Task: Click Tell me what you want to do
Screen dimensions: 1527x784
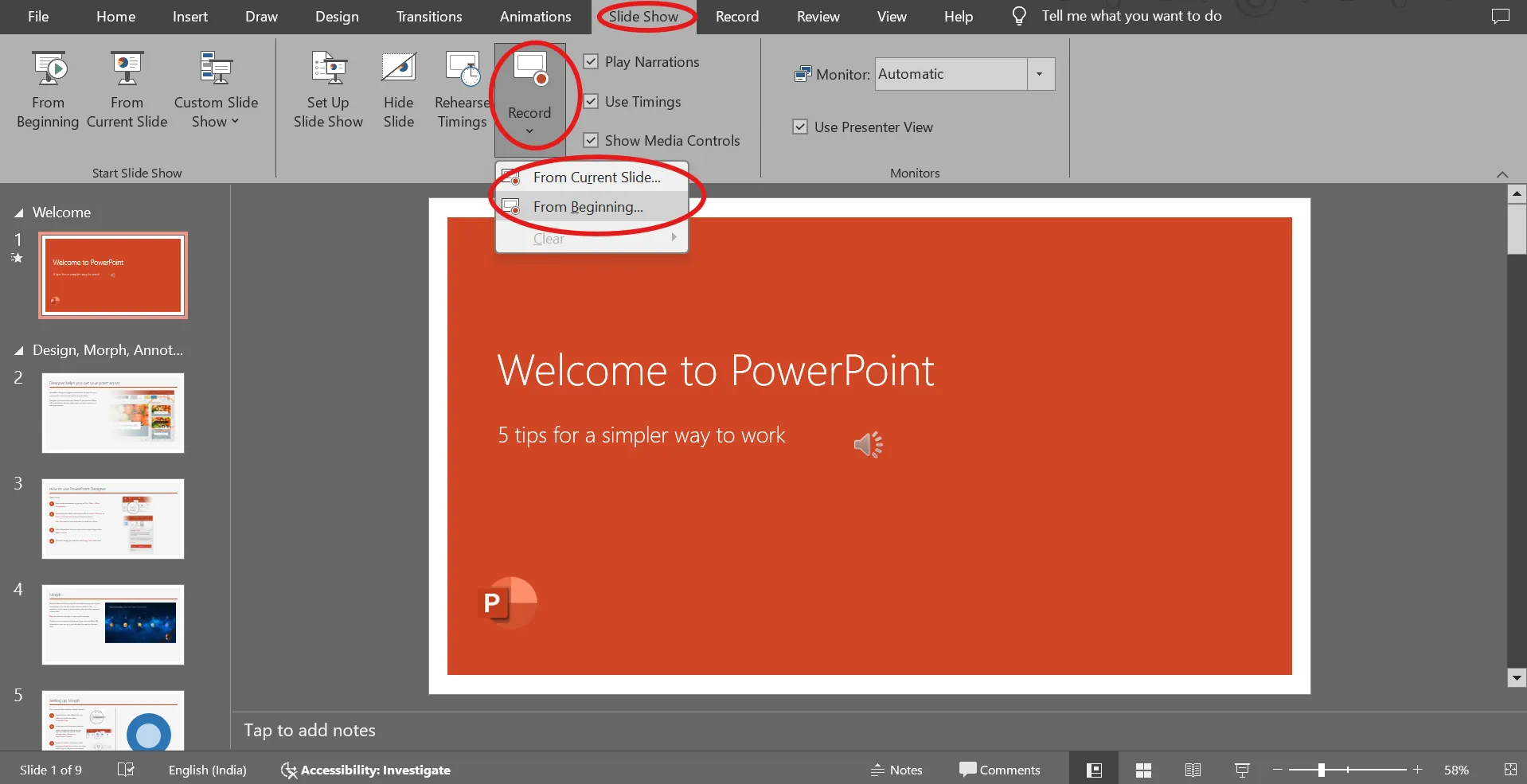Action: (x=1131, y=16)
